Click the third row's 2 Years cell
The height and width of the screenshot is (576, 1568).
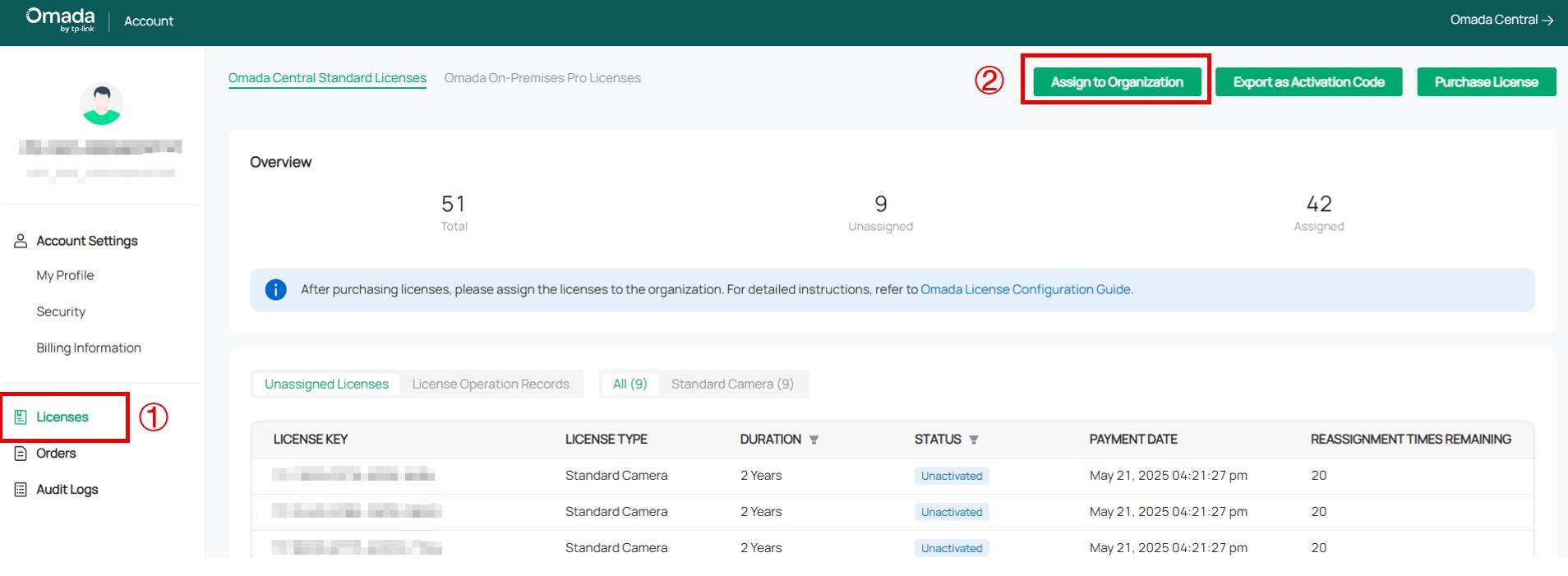761,548
